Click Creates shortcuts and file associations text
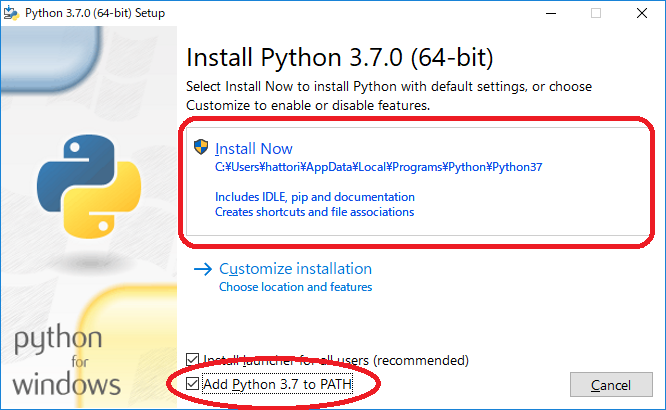The width and height of the screenshot is (666, 410). coord(314,212)
